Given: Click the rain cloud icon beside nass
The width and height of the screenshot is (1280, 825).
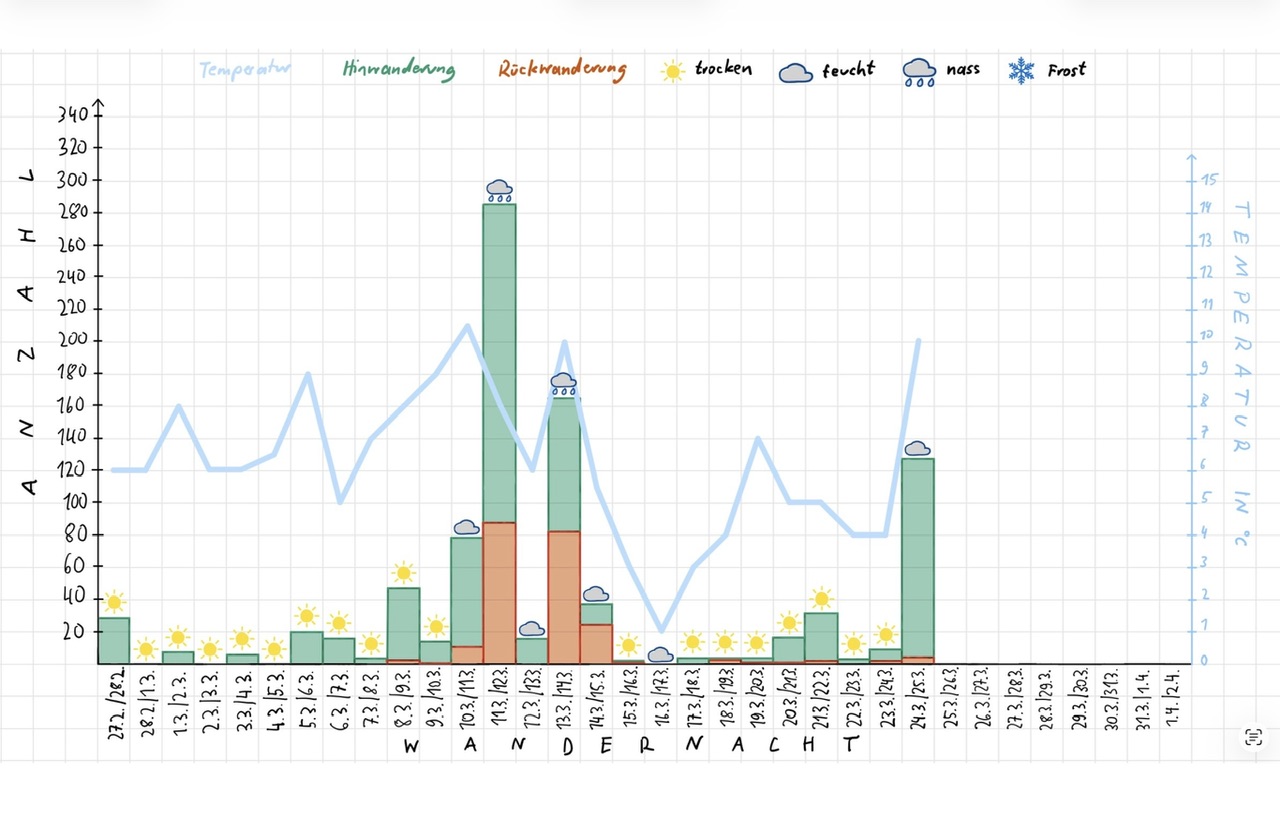Looking at the screenshot, I should [919, 72].
